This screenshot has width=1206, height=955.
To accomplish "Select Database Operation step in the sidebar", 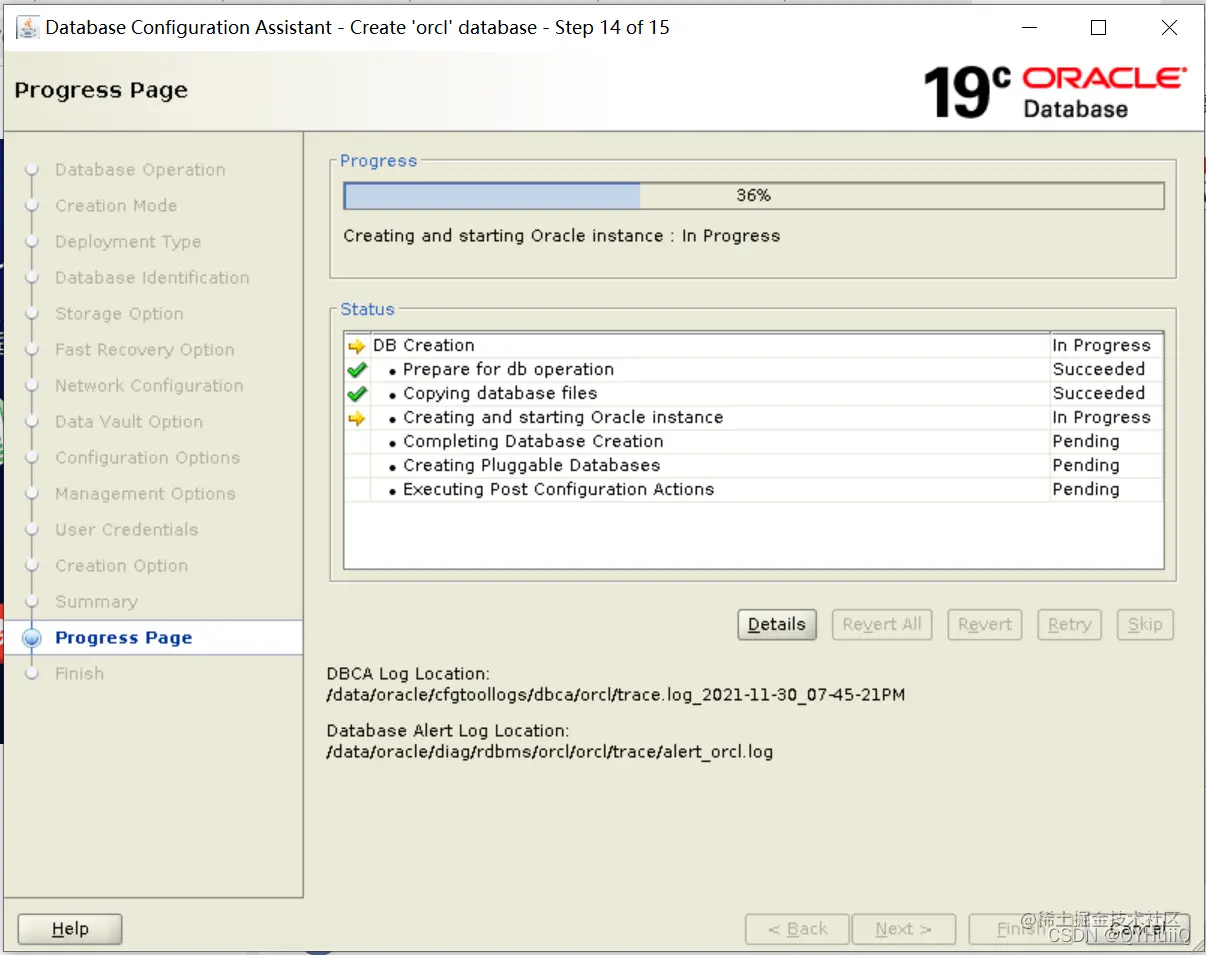I will [x=140, y=170].
